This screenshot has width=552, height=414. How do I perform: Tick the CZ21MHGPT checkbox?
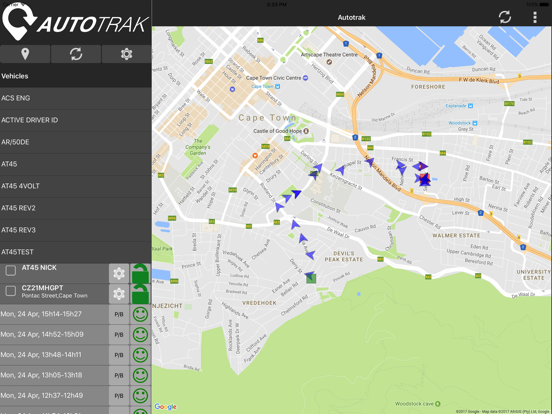click(11, 291)
